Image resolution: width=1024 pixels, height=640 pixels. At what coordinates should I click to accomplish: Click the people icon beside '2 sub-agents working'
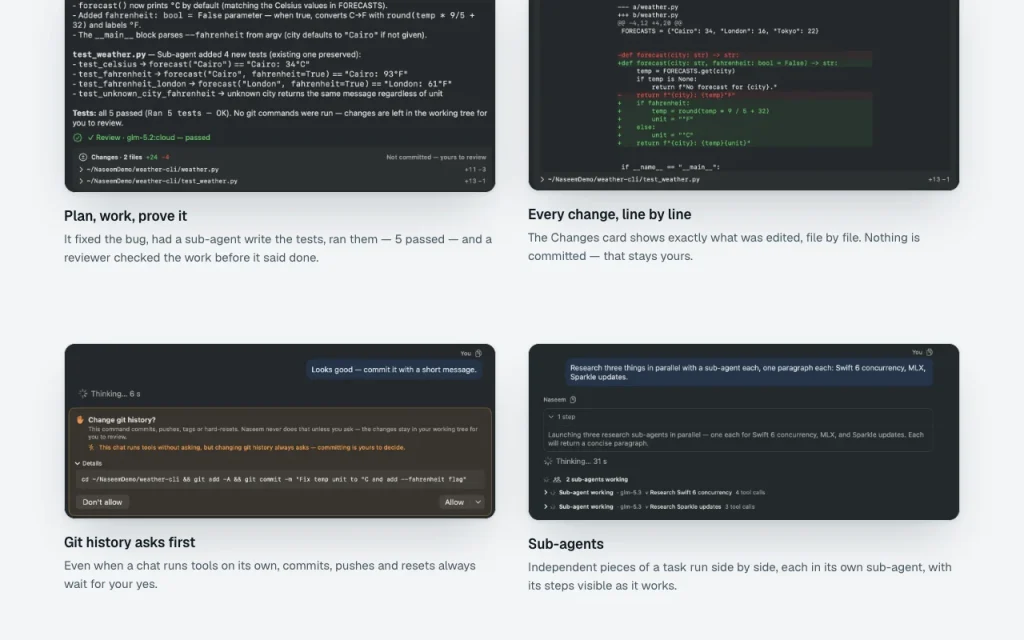557,479
